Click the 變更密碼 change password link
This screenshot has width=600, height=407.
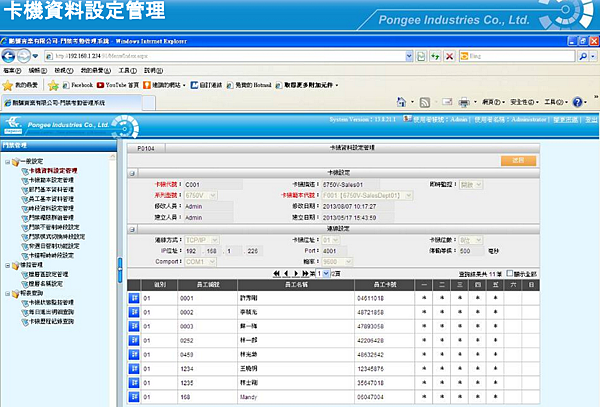point(566,120)
